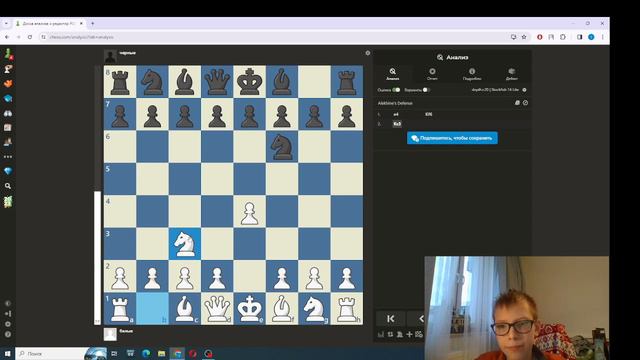Open the Play pawn icon in the sidebar
This screenshot has width=640, height=360.
[x=8, y=54]
